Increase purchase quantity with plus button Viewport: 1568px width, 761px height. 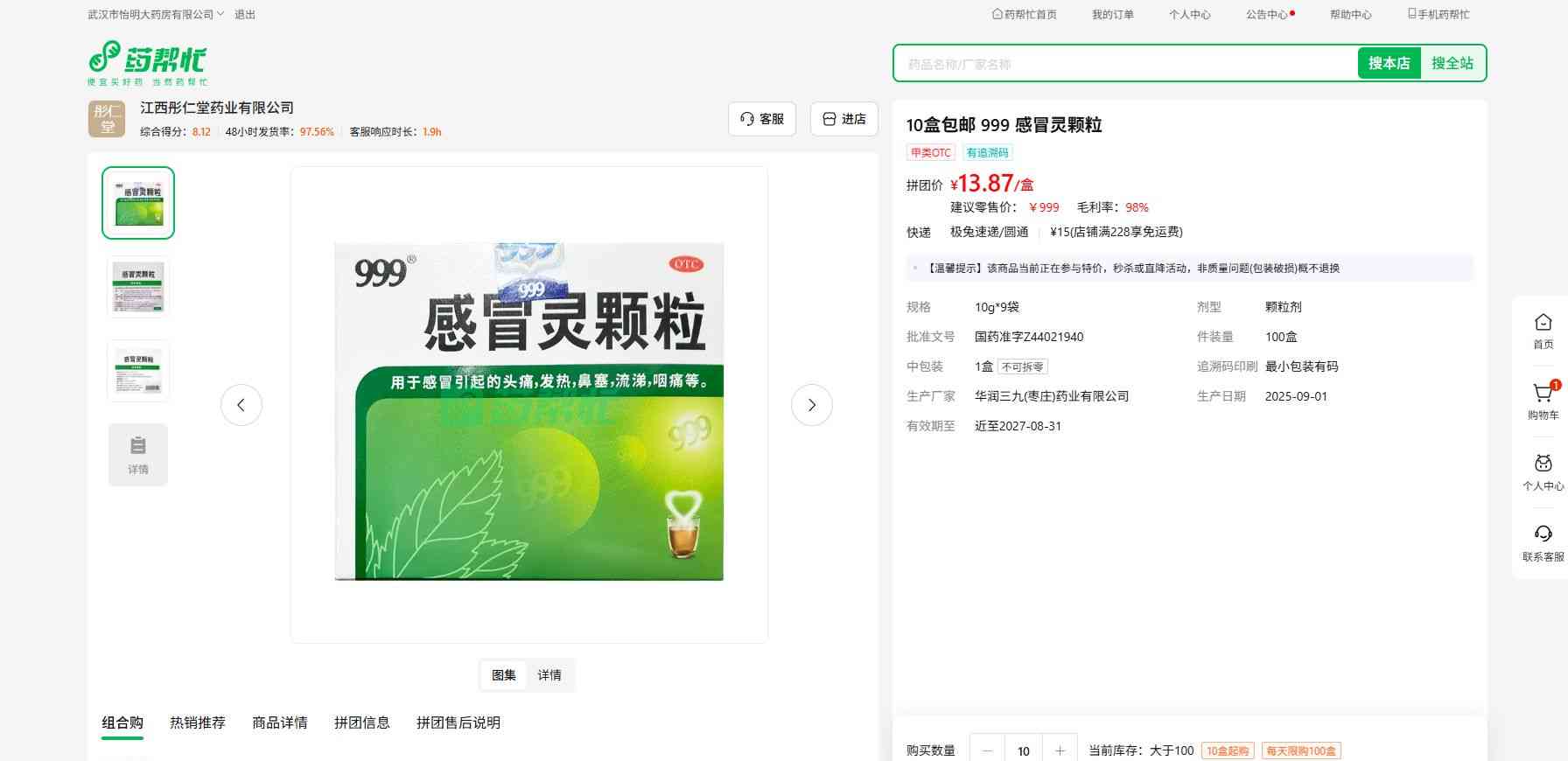[1060, 751]
